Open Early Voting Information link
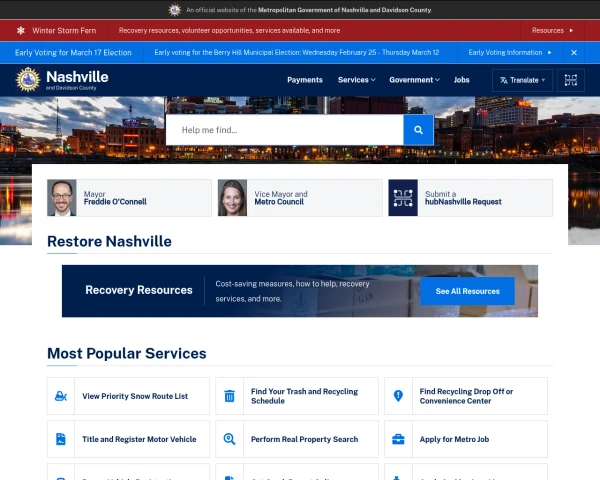Screen dimensions: 600x480 pos(510,52)
